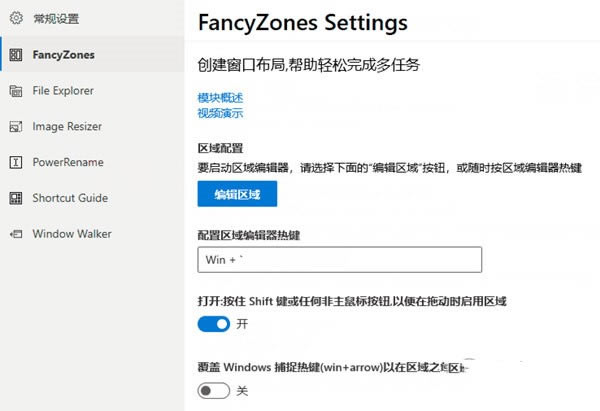
Task: Click the Image Resizer sidebar icon
Action: [x=15, y=127]
